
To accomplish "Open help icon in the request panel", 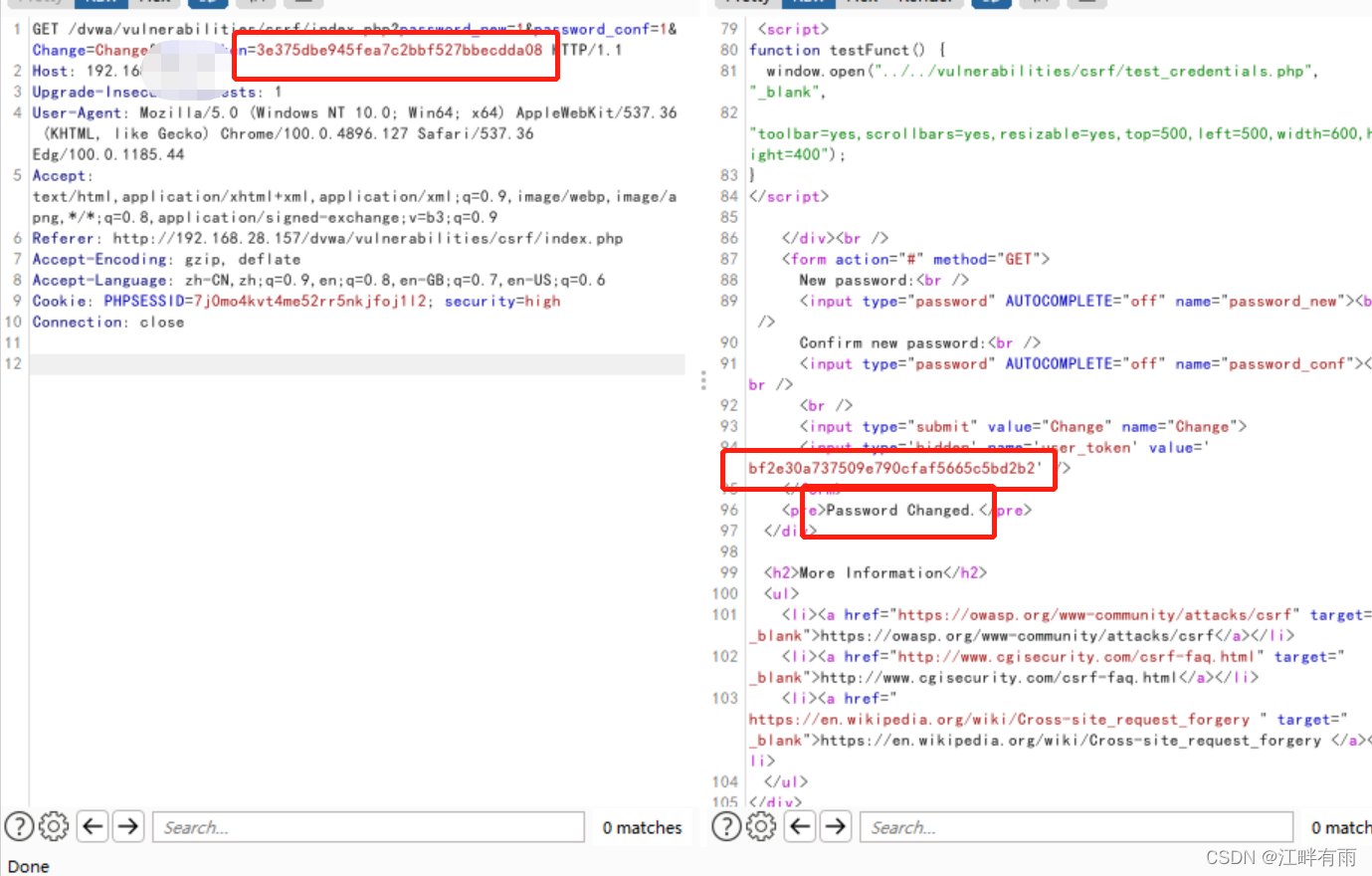I will pyautogui.click(x=19, y=826).
